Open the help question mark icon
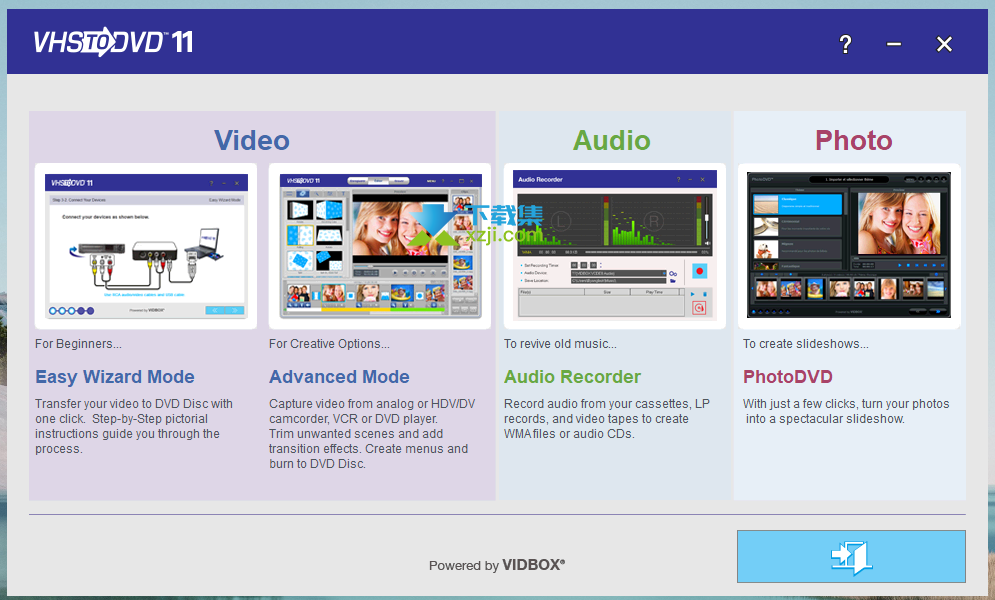Image resolution: width=995 pixels, height=600 pixels. 845,44
